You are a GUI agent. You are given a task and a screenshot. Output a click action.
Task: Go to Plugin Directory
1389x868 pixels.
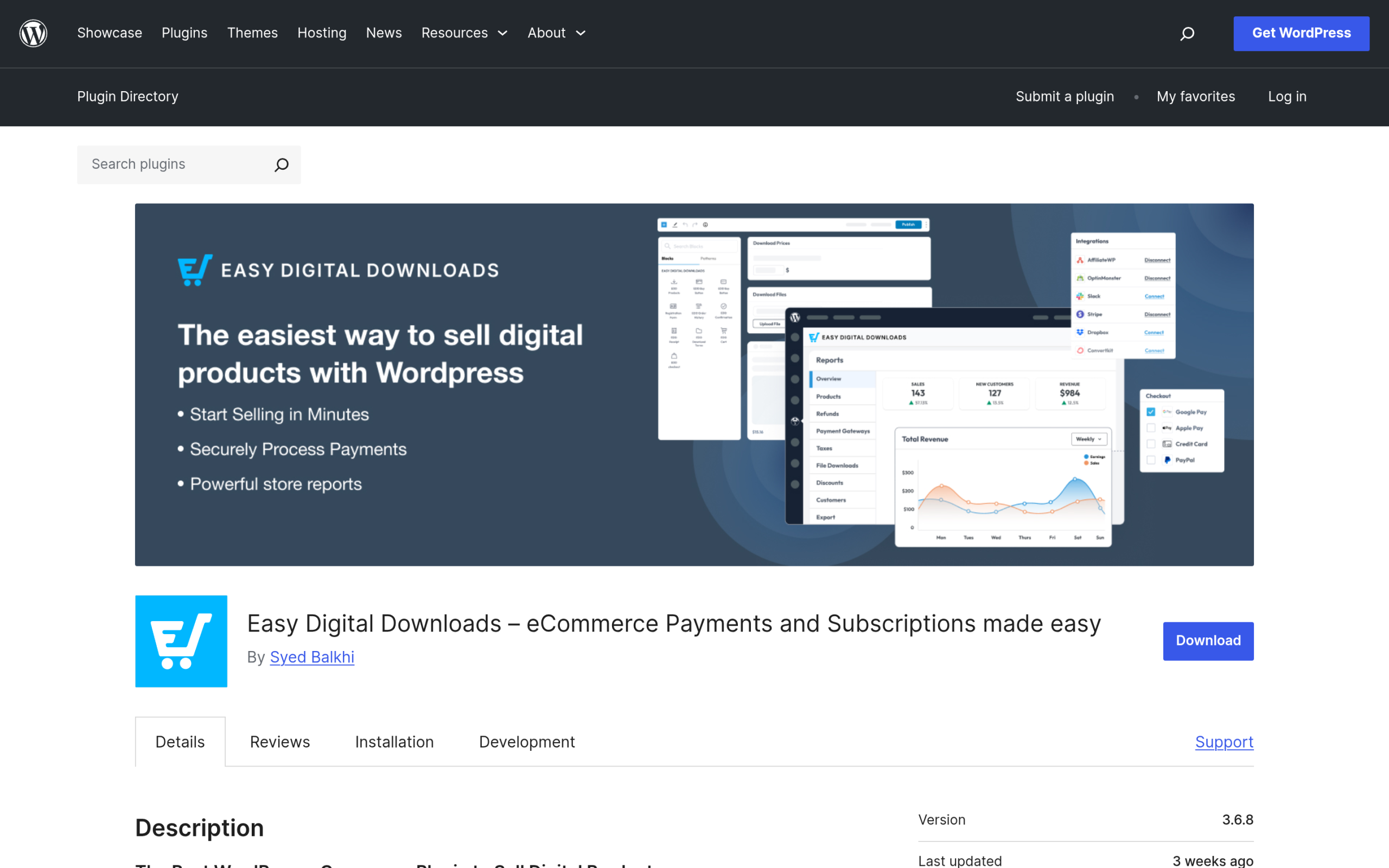pyautogui.click(x=128, y=97)
